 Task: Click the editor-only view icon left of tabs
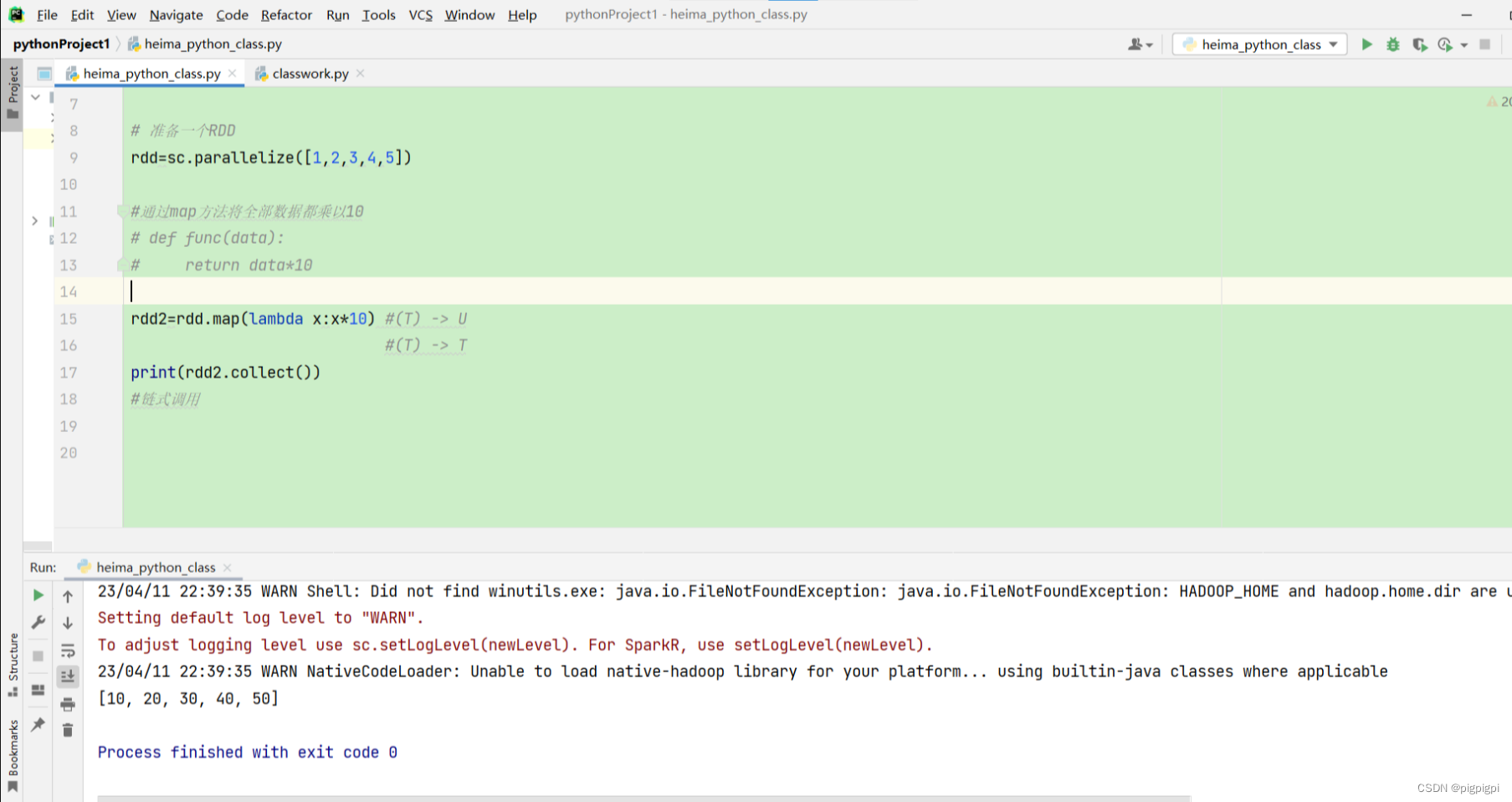tap(44, 74)
